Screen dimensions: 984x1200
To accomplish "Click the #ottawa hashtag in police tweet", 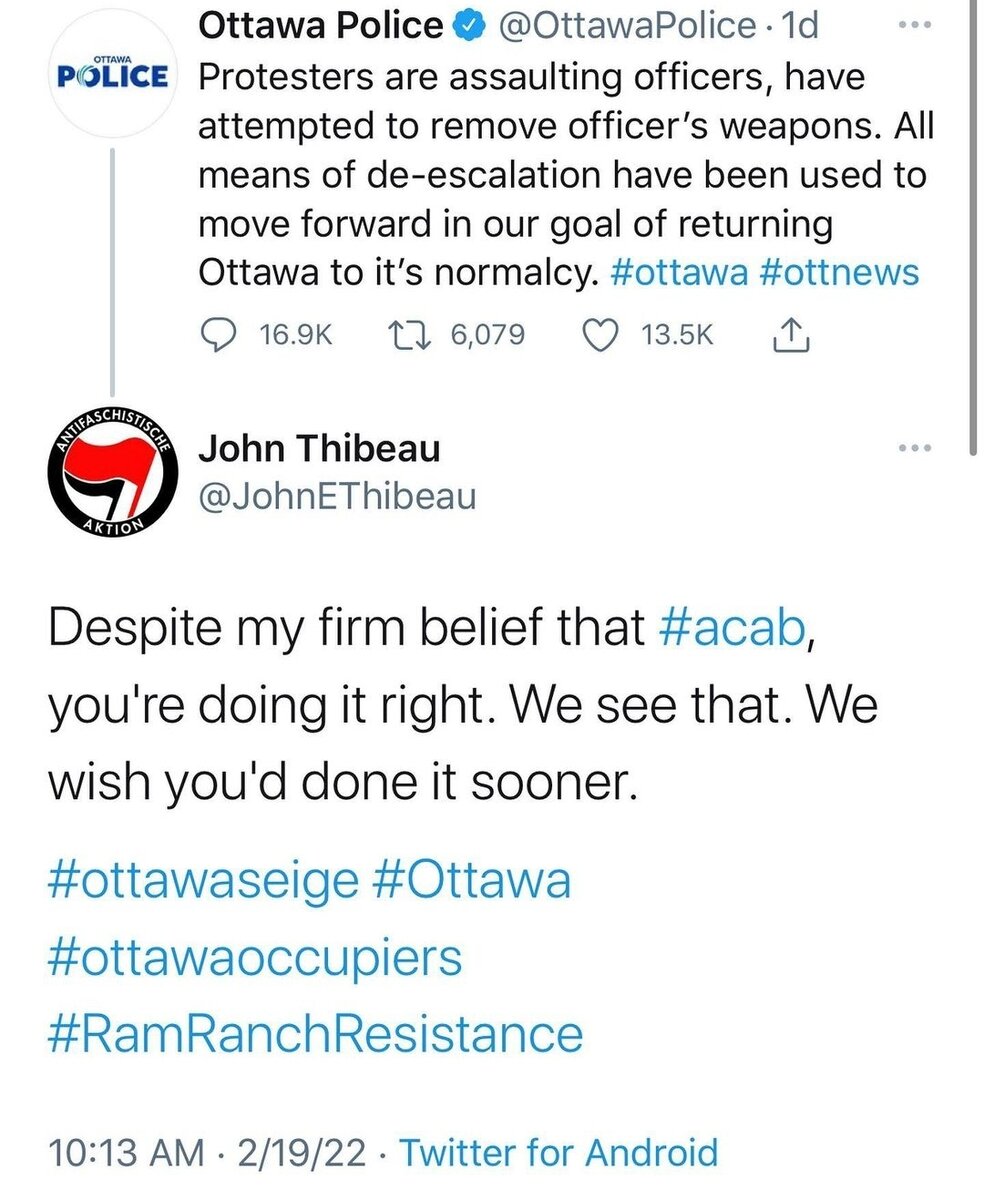I will [677, 272].
